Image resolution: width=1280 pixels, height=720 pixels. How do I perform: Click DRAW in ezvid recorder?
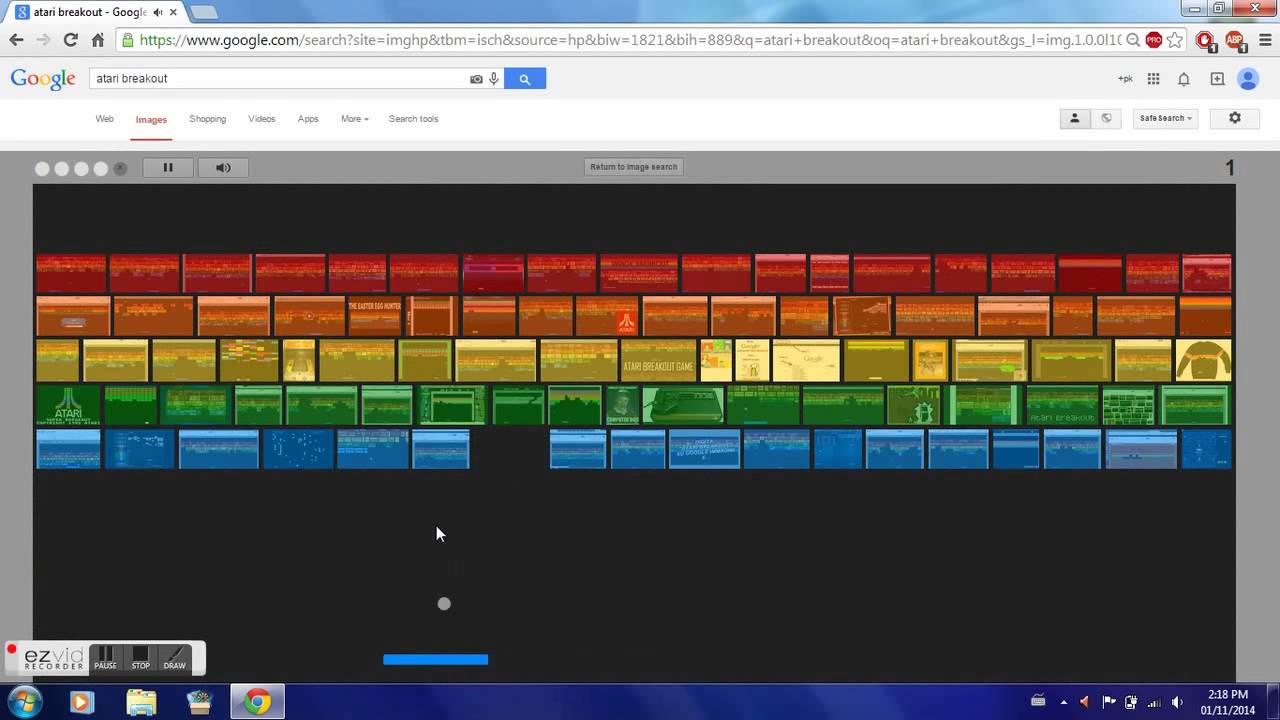tap(174, 658)
